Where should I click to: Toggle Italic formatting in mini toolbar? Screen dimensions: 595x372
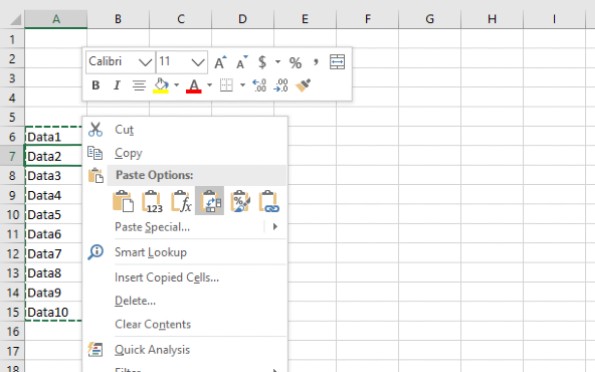(x=117, y=85)
